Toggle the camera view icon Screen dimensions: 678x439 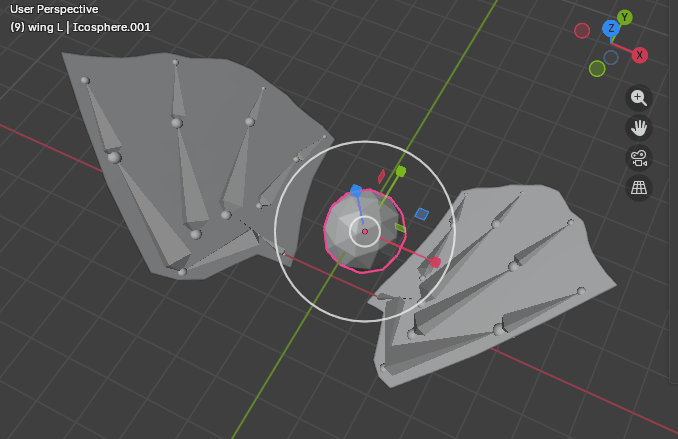tap(639, 158)
